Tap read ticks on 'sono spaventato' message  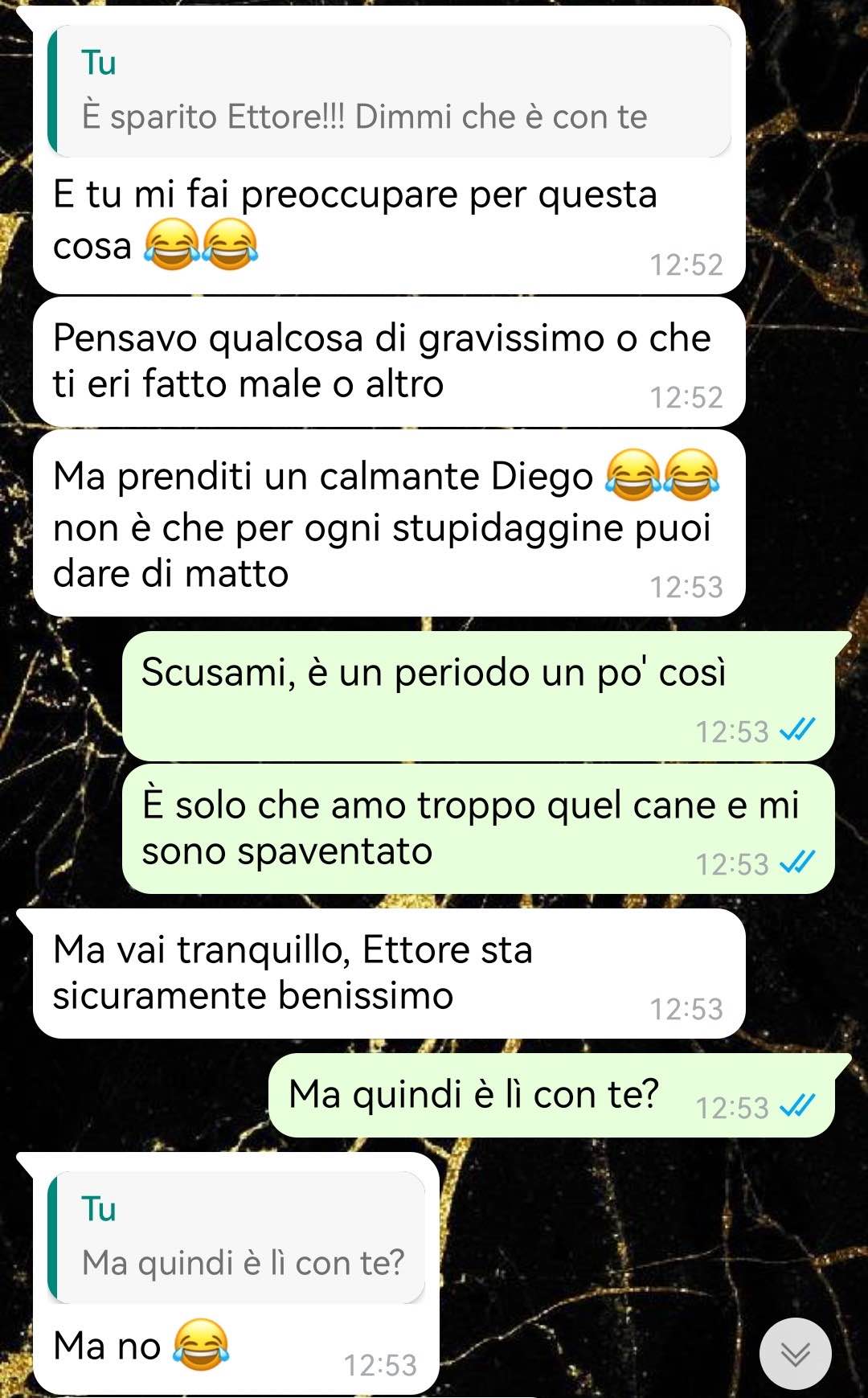pos(798,863)
